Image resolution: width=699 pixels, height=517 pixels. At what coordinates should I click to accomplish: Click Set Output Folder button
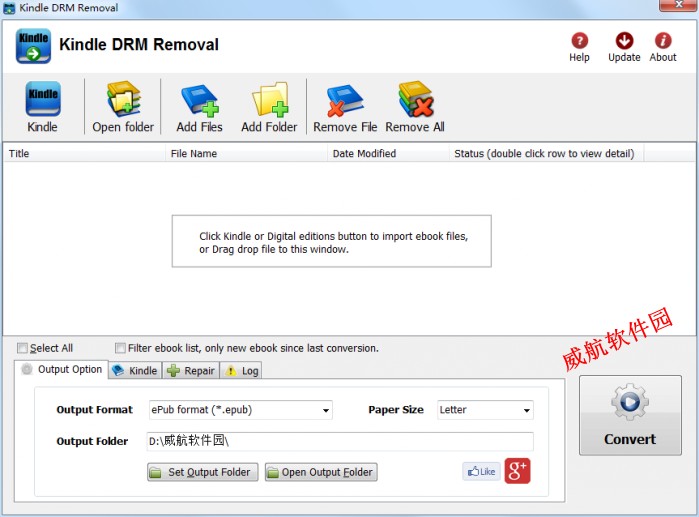(203, 472)
